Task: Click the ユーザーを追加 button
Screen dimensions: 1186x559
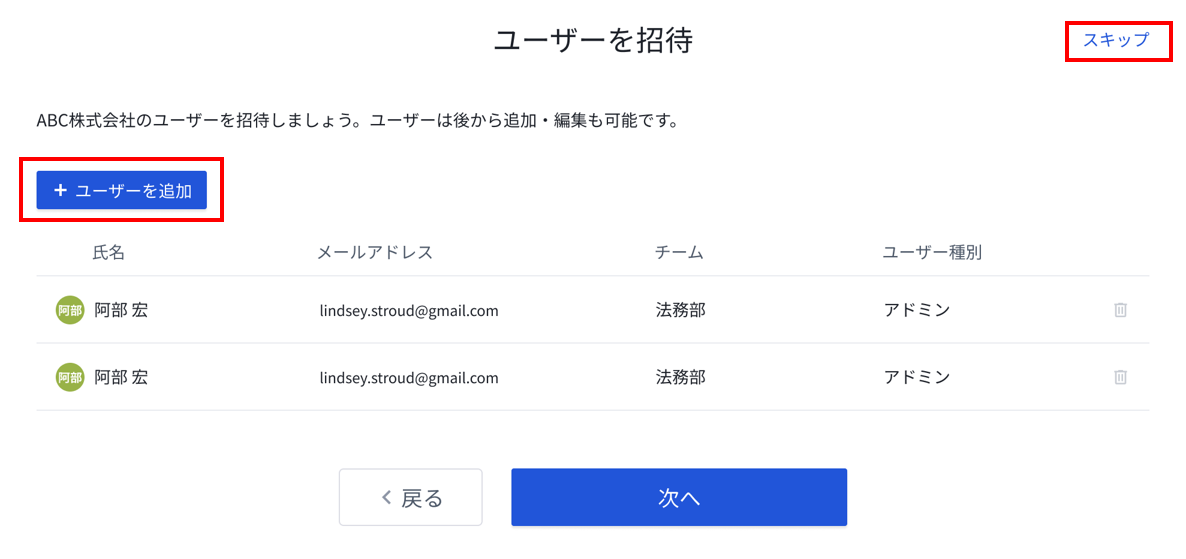Action: pos(122,191)
